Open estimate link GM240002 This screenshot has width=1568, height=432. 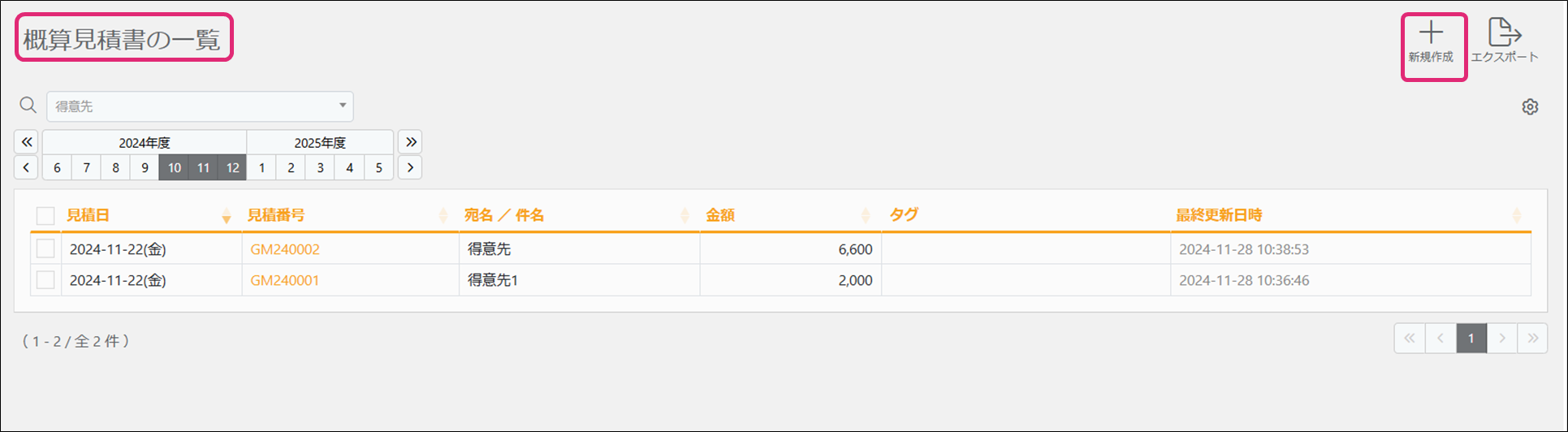pos(285,249)
